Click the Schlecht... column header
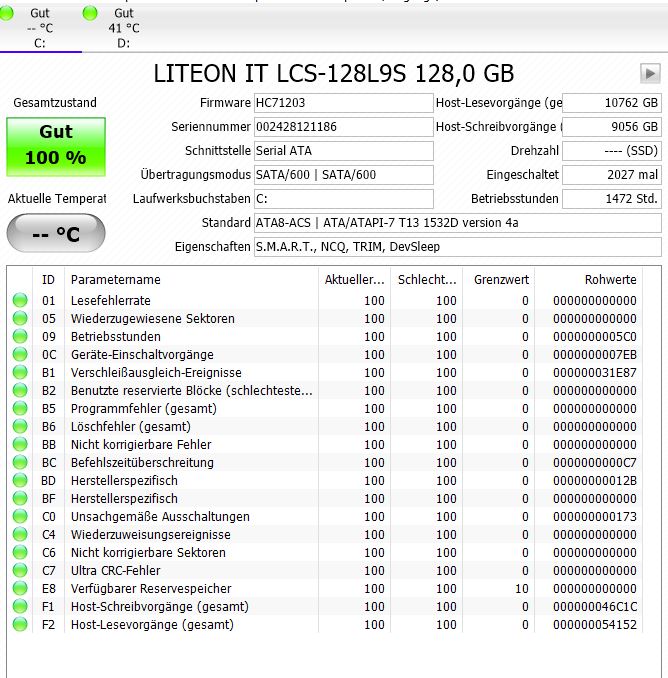Viewport: 668px width, 678px height. coord(427,280)
